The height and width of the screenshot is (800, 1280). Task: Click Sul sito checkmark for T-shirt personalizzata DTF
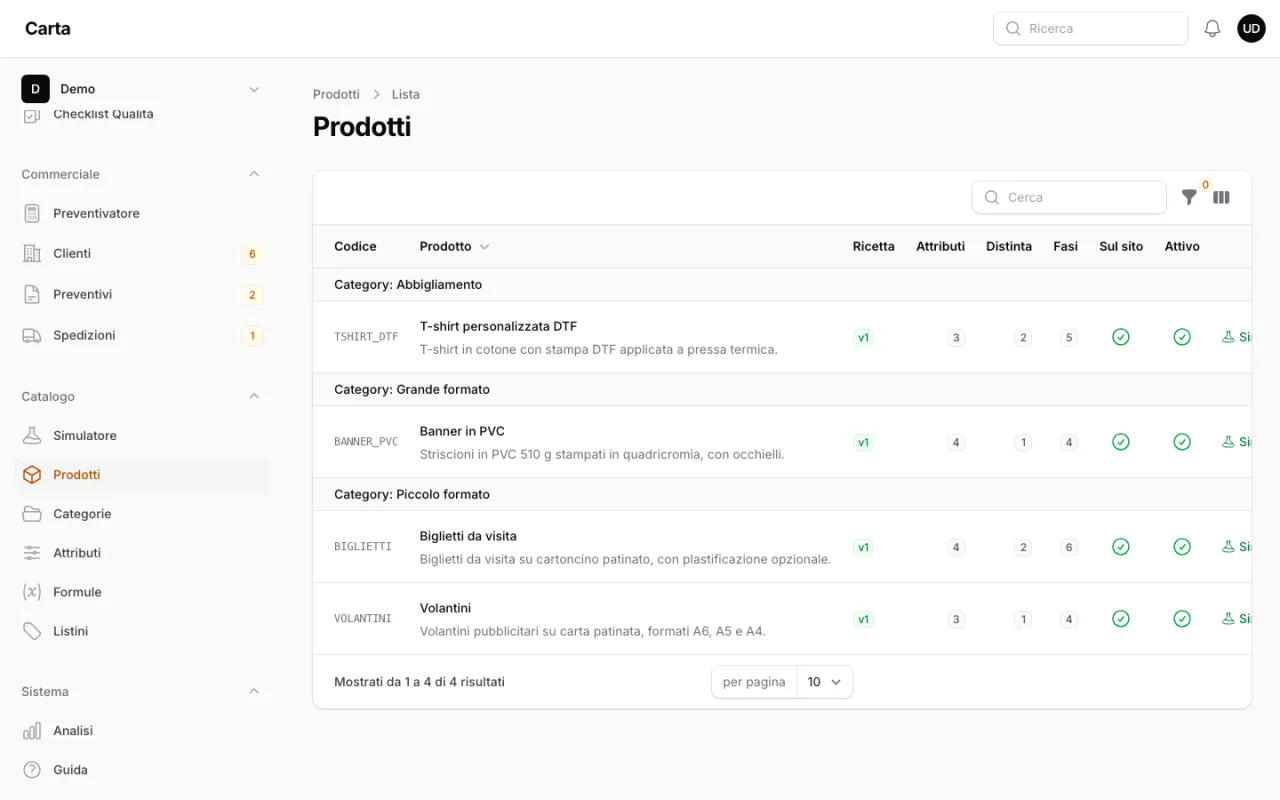pos(1121,337)
